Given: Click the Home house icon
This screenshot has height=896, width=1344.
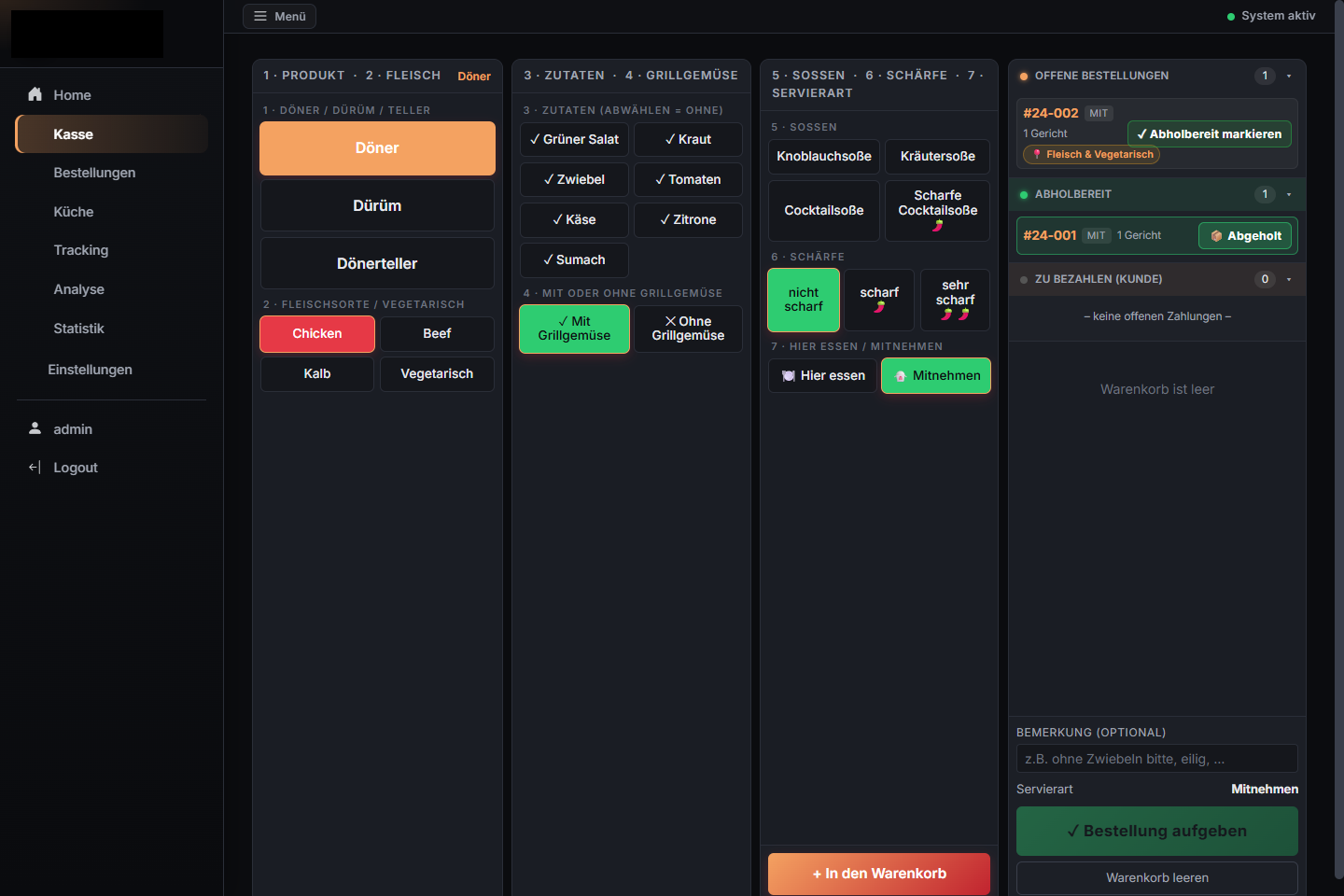Looking at the screenshot, I should coord(35,94).
